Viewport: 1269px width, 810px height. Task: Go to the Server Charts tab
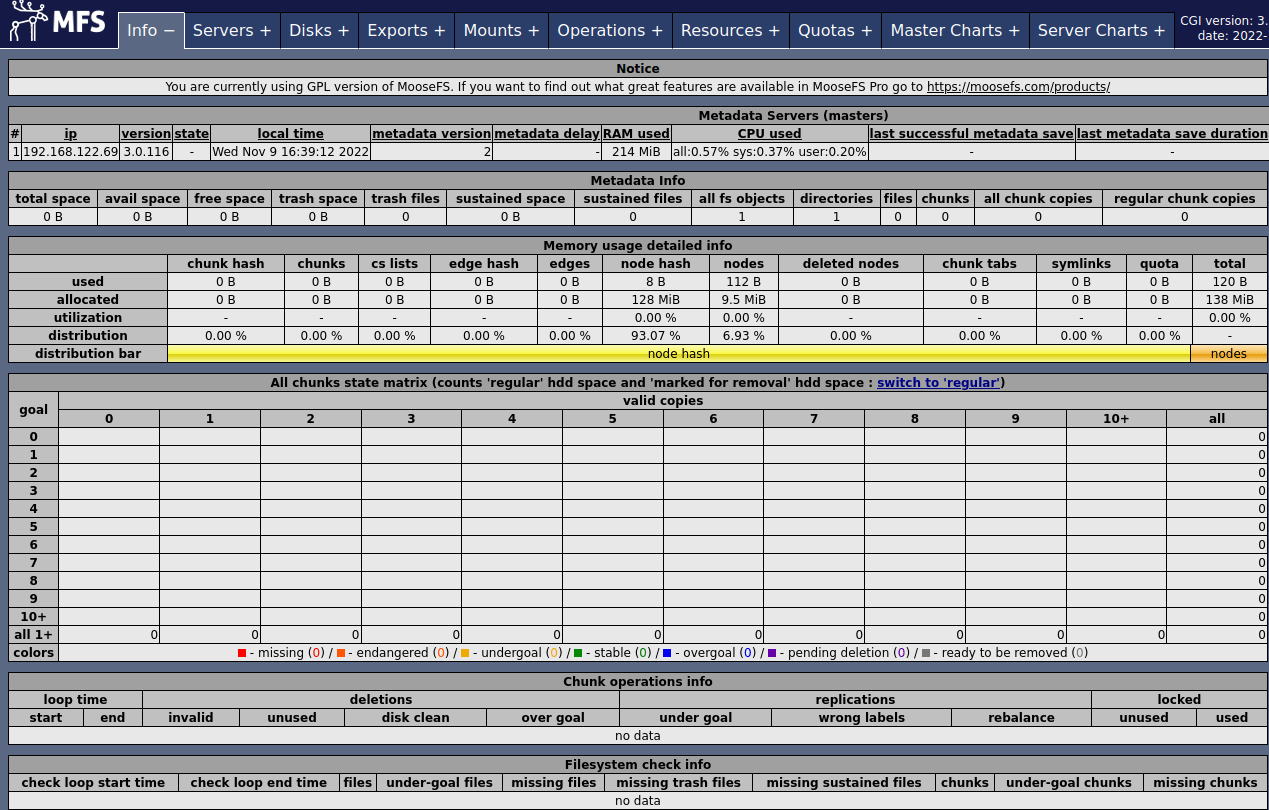pos(1101,30)
